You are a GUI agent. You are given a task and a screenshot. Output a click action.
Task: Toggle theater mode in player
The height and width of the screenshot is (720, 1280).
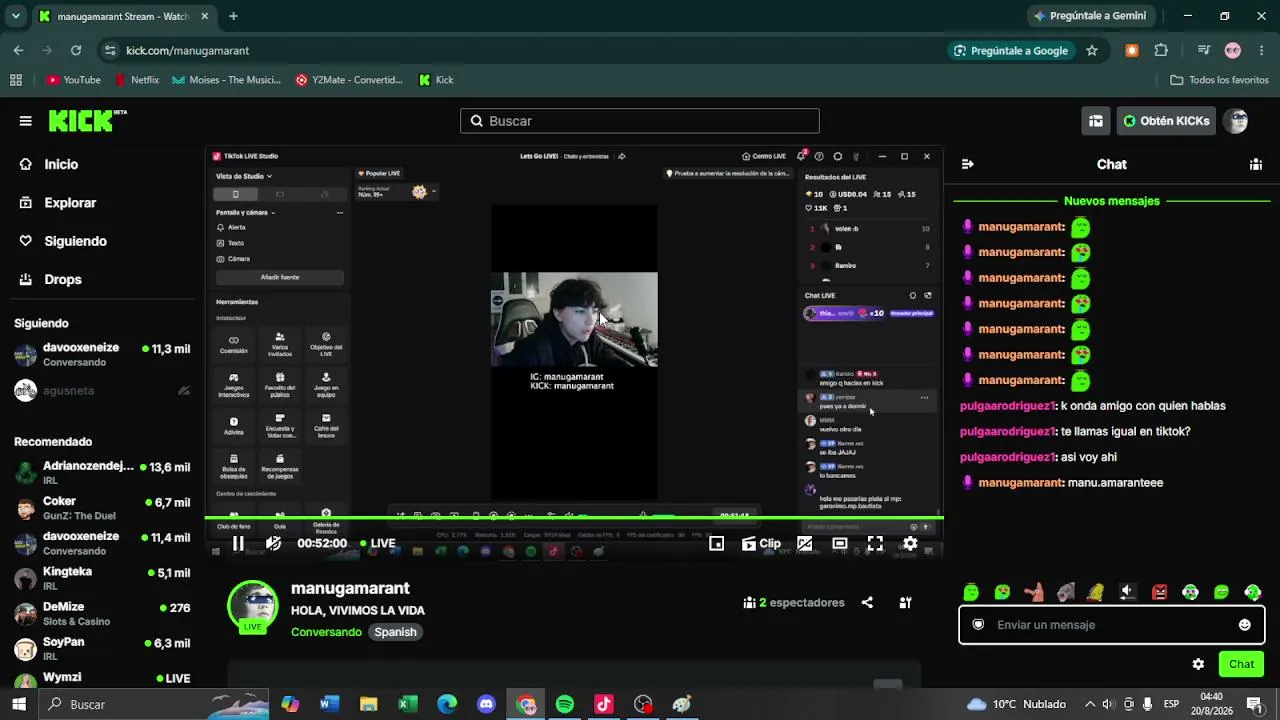click(x=840, y=543)
